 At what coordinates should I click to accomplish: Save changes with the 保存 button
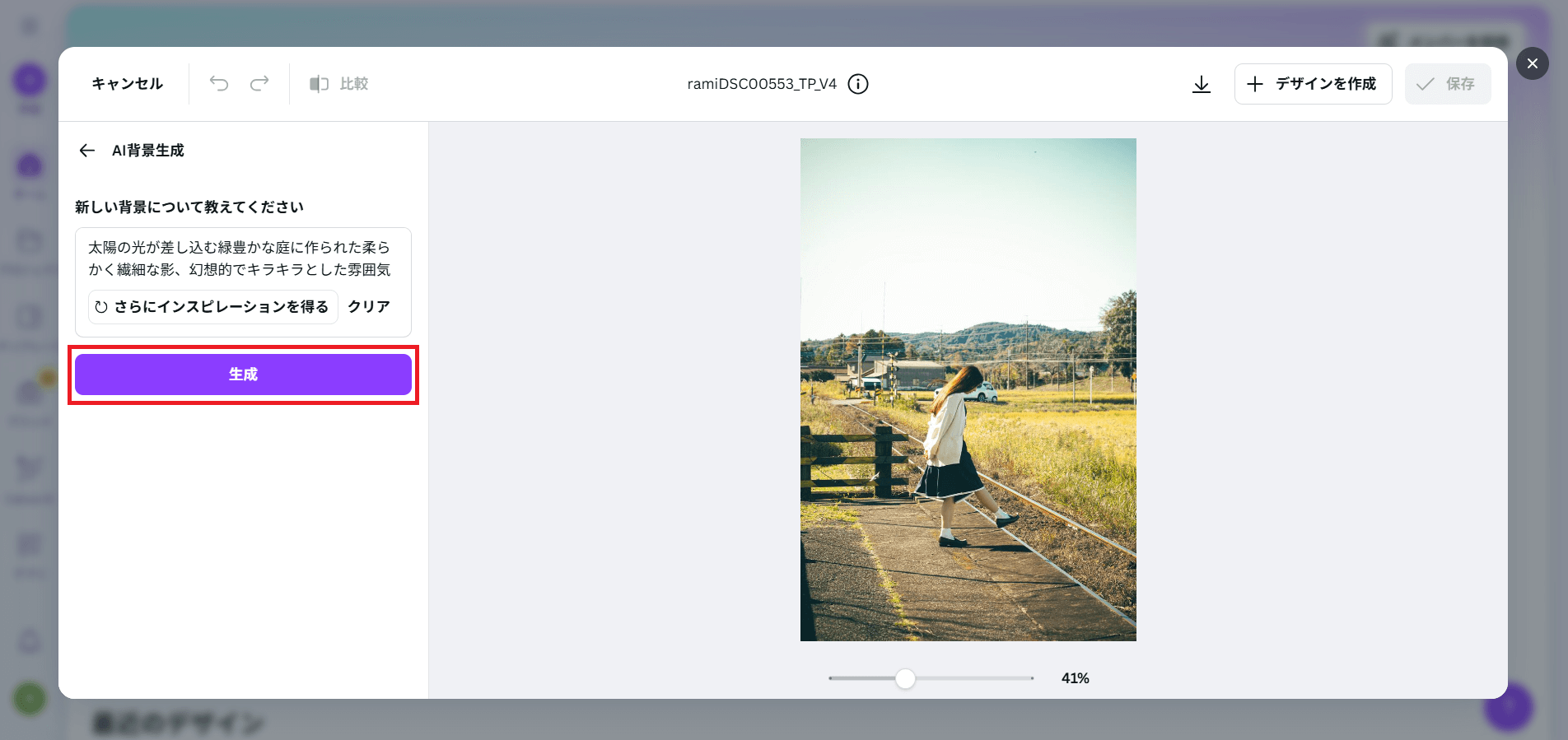pyautogui.click(x=1447, y=84)
